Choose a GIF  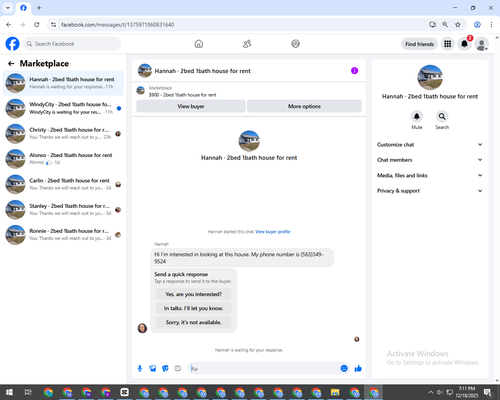(178, 368)
